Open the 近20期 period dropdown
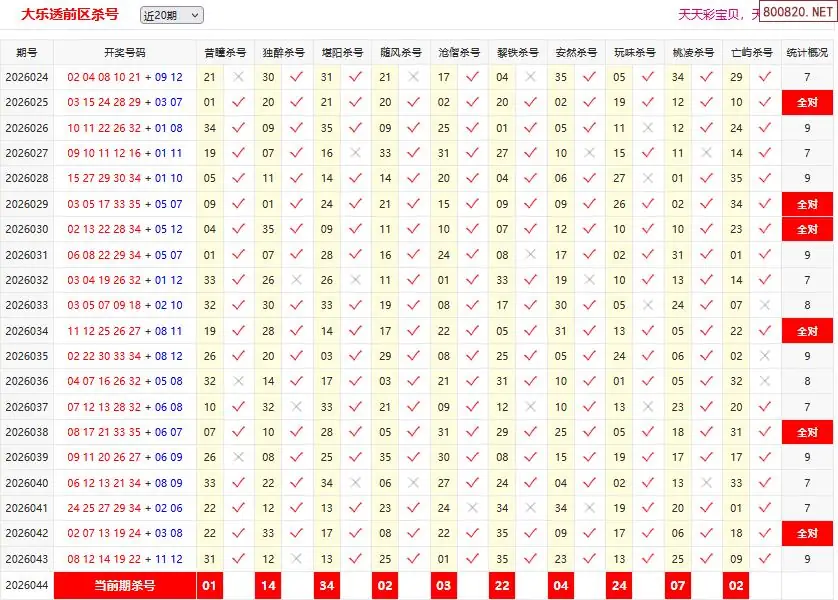Screen dimensions: 838x600 (x=171, y=15)
